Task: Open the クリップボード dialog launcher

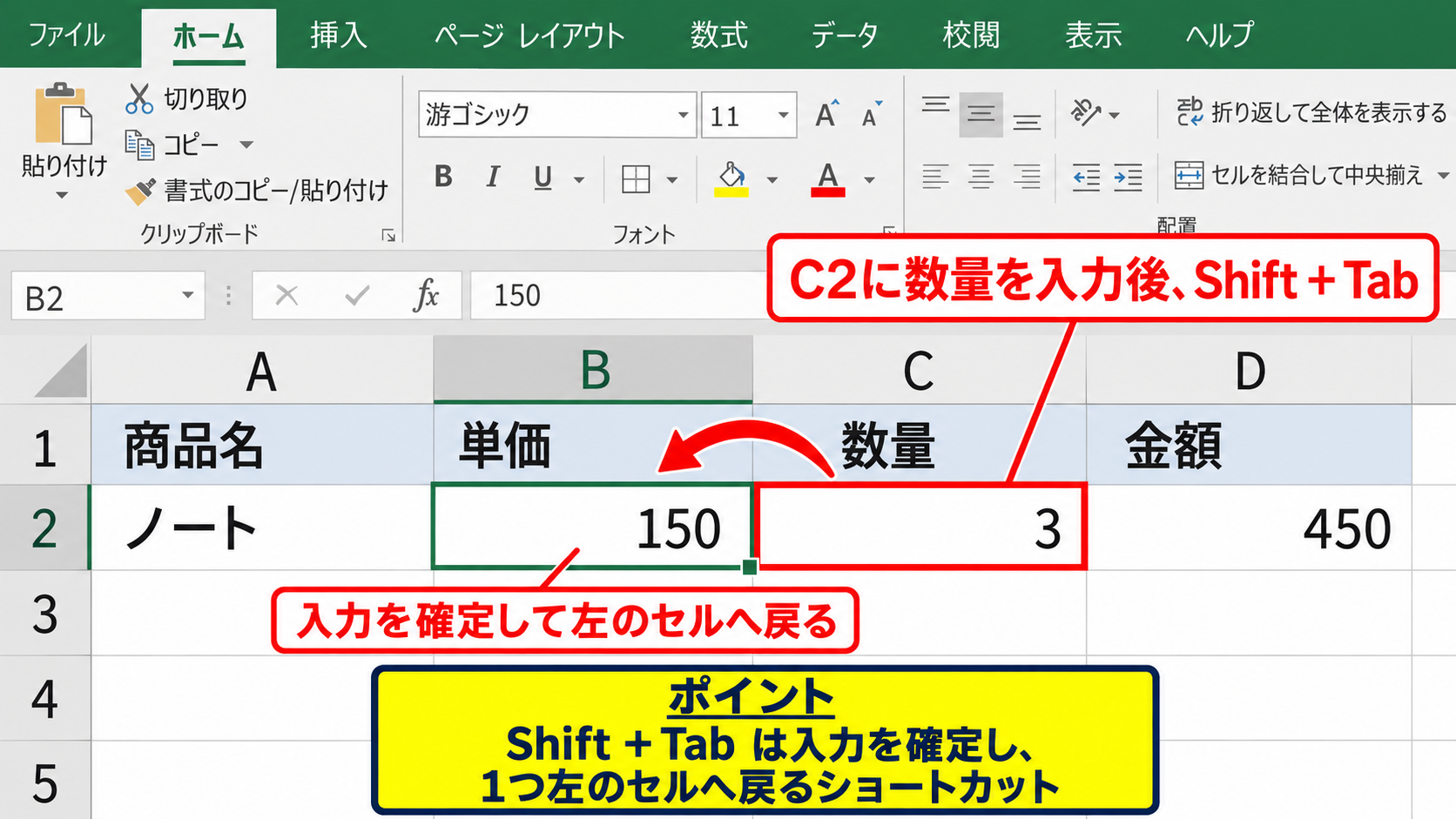Action: coord(388,235)
